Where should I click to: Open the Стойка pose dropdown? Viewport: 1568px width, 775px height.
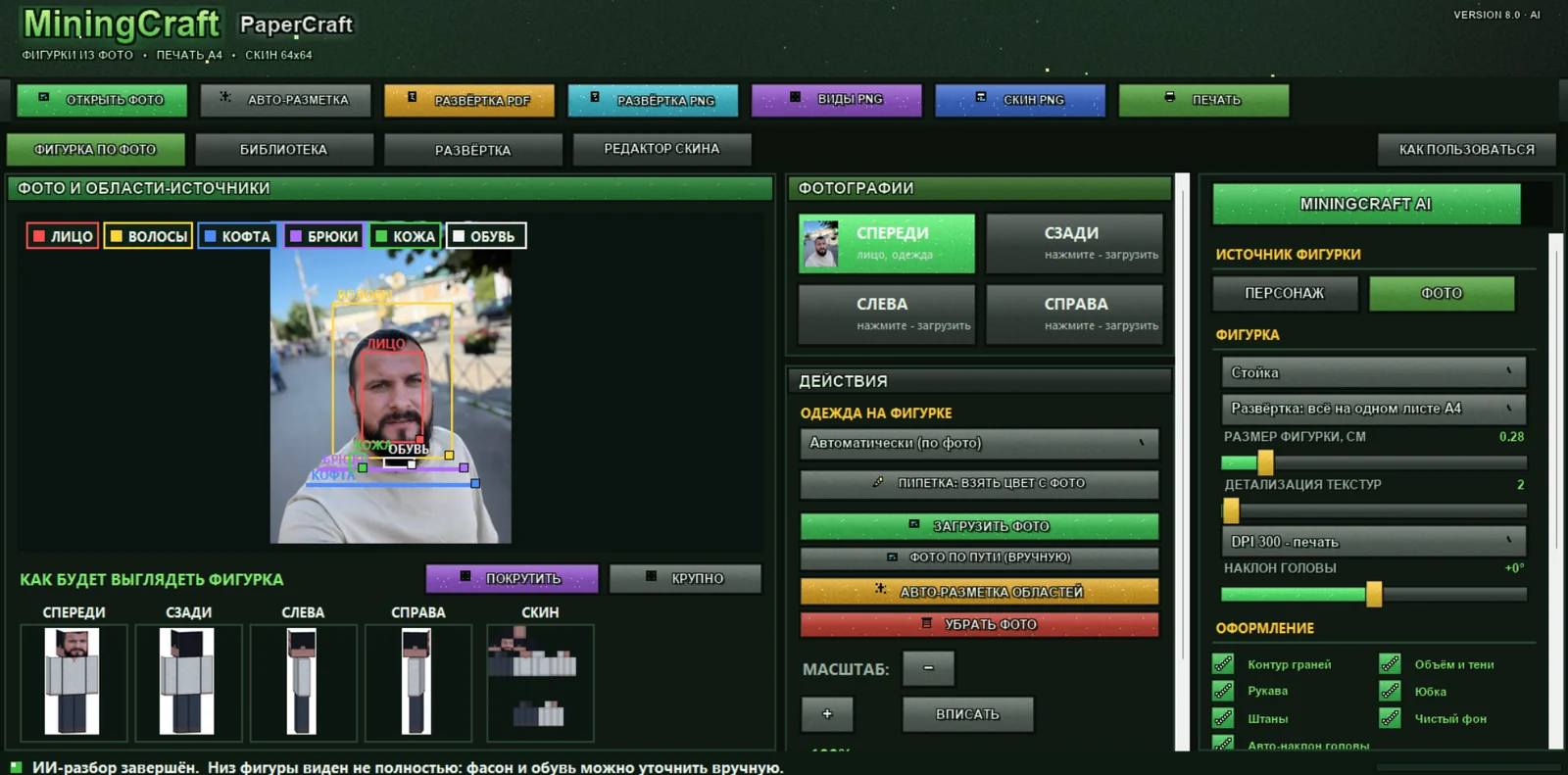[1373, 372]
